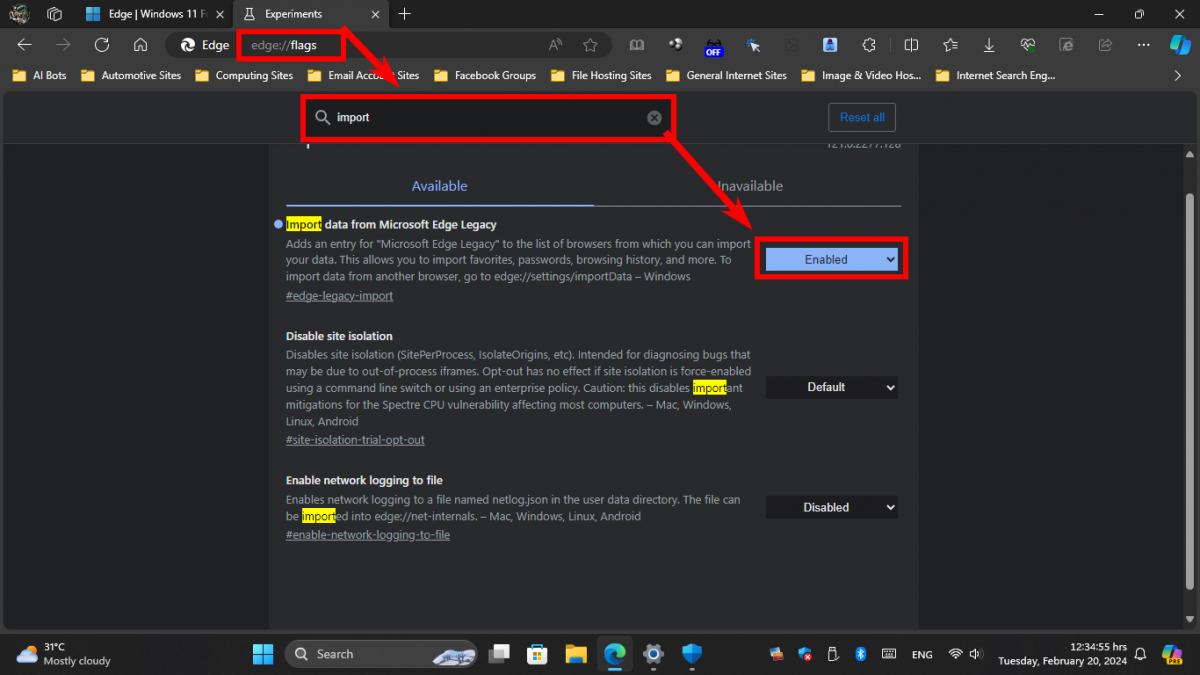Open the Copilot sidebar icon
The image size is (1200, 675).
1180,45
